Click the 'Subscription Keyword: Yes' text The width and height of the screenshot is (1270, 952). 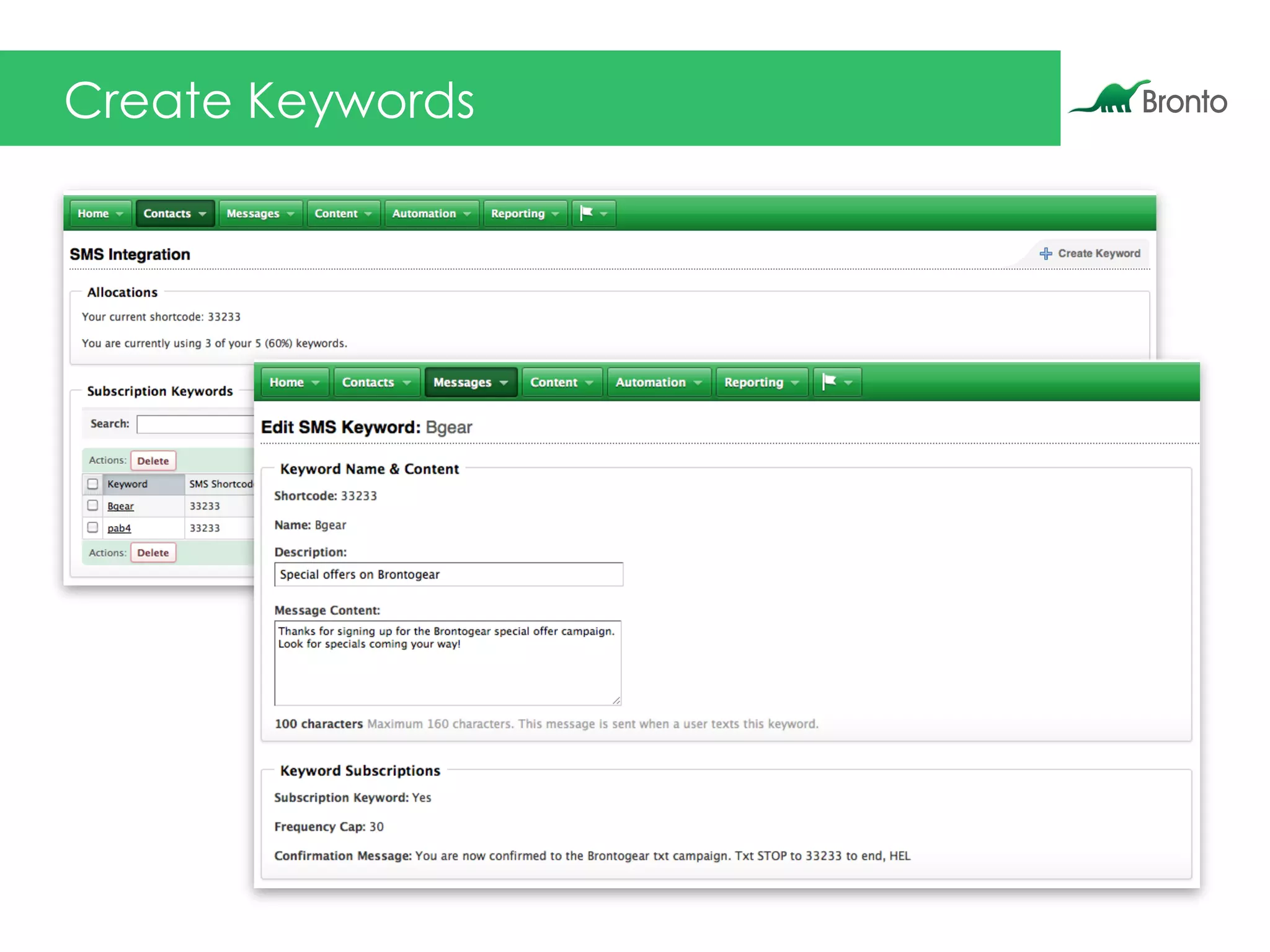(353, 798)
